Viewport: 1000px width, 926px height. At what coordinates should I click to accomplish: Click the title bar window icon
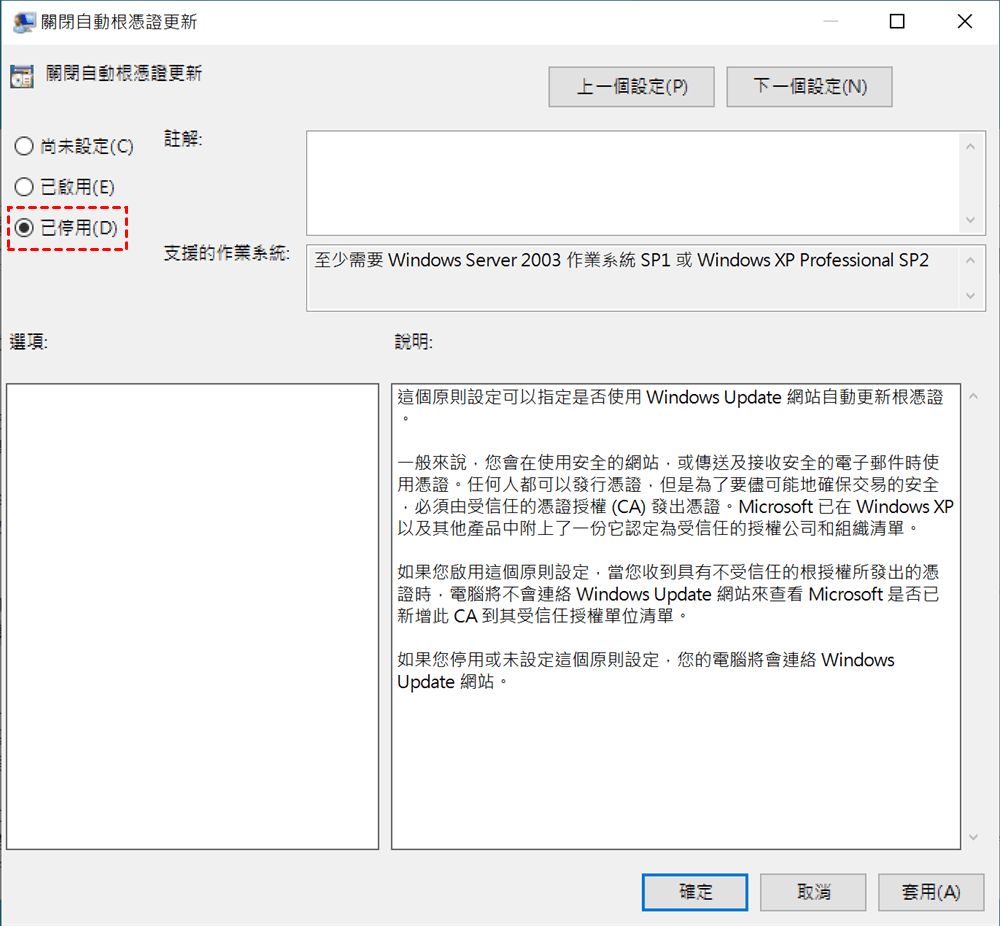tap(24, 22)
